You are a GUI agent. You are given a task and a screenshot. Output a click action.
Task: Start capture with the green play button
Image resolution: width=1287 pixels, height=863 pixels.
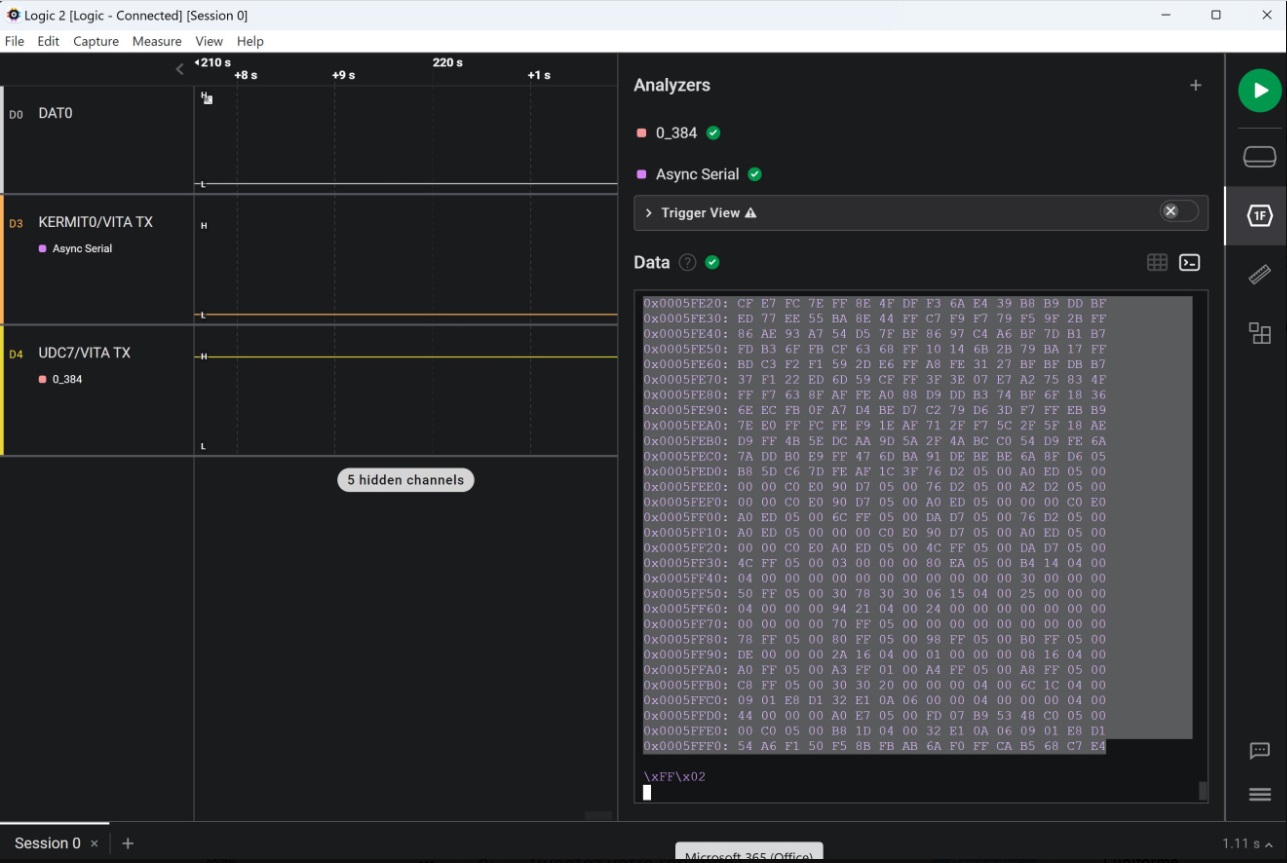point(1259,91)
